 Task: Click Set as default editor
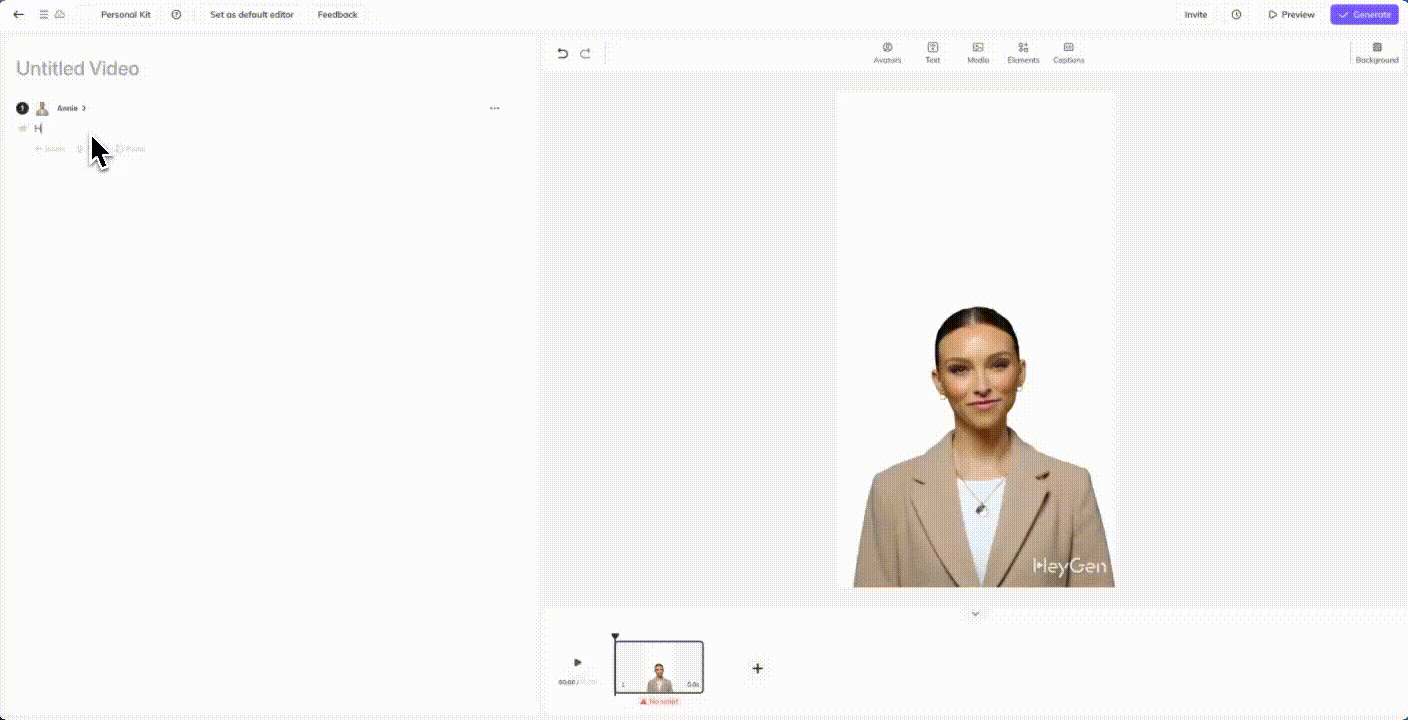pos(252,15)
